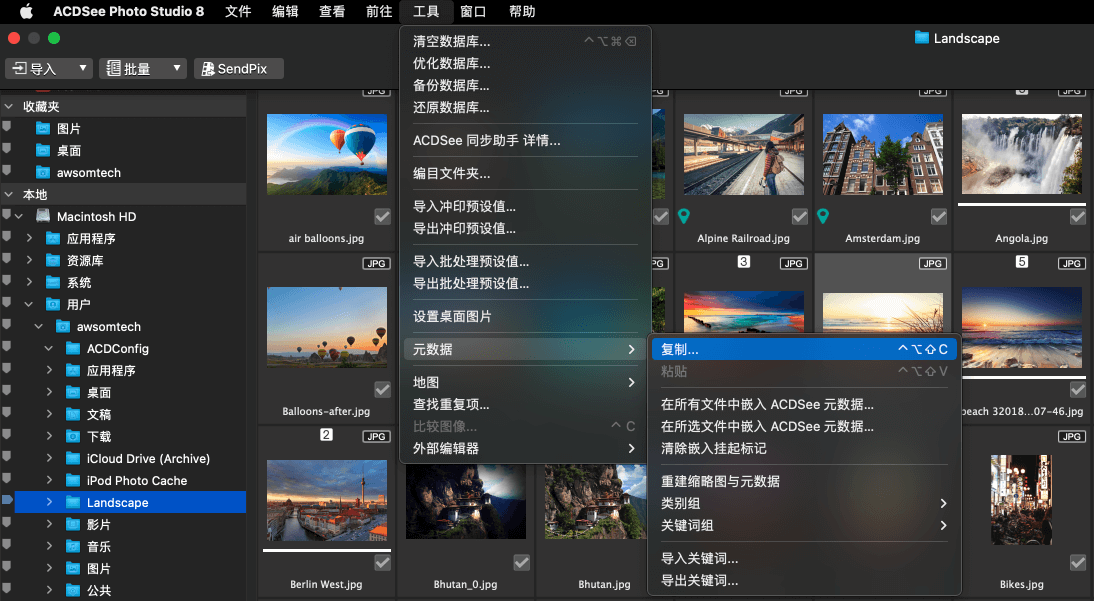
Task: Open the Apple menu
Action: [x=26, y=11]
